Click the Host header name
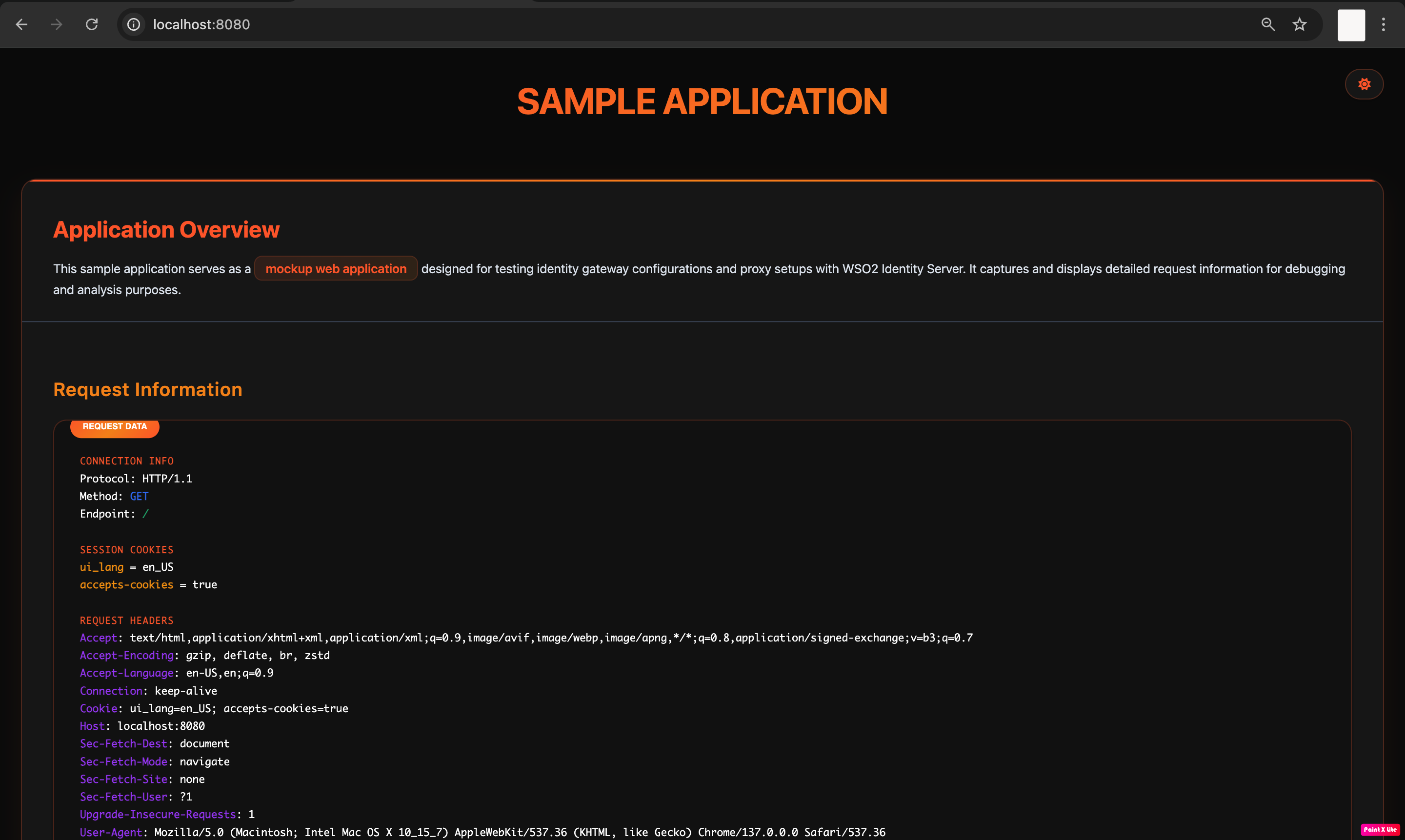This screenshot has width=1405, height=840. (x=92, y=726)
